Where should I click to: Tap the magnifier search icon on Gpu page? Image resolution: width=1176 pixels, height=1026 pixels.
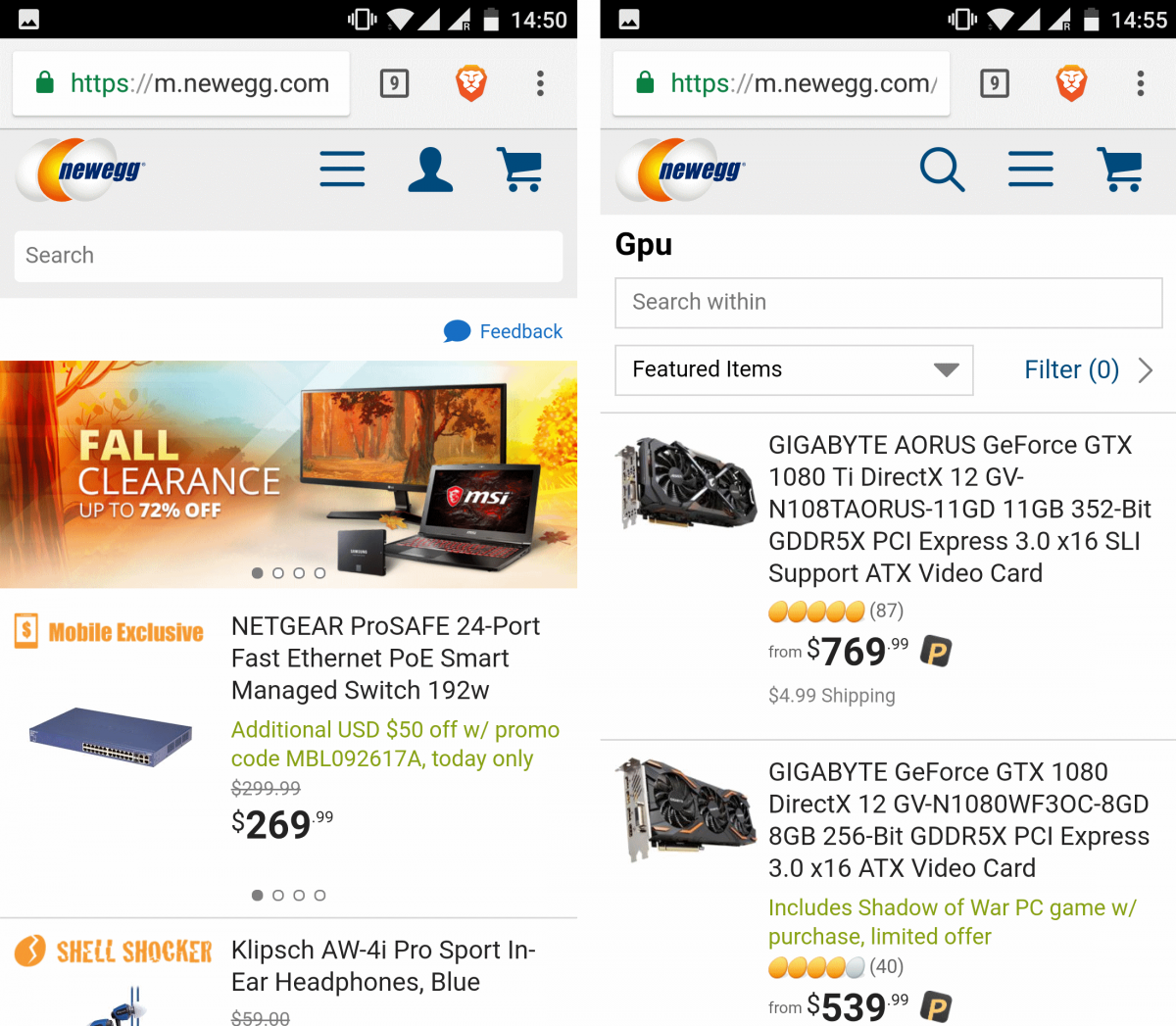click(x=942, y=170)
